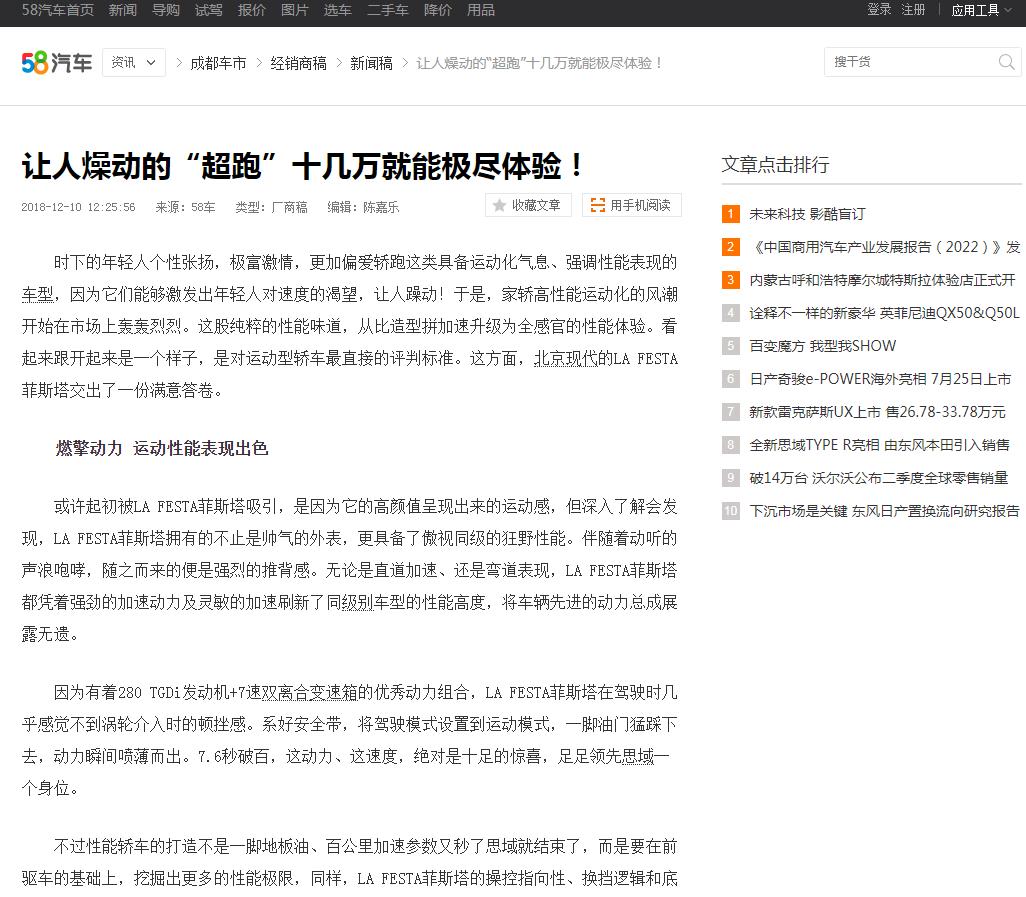
Task: Open ranking item 百变魔方 我型我SHOW
Action: point(823,345)
